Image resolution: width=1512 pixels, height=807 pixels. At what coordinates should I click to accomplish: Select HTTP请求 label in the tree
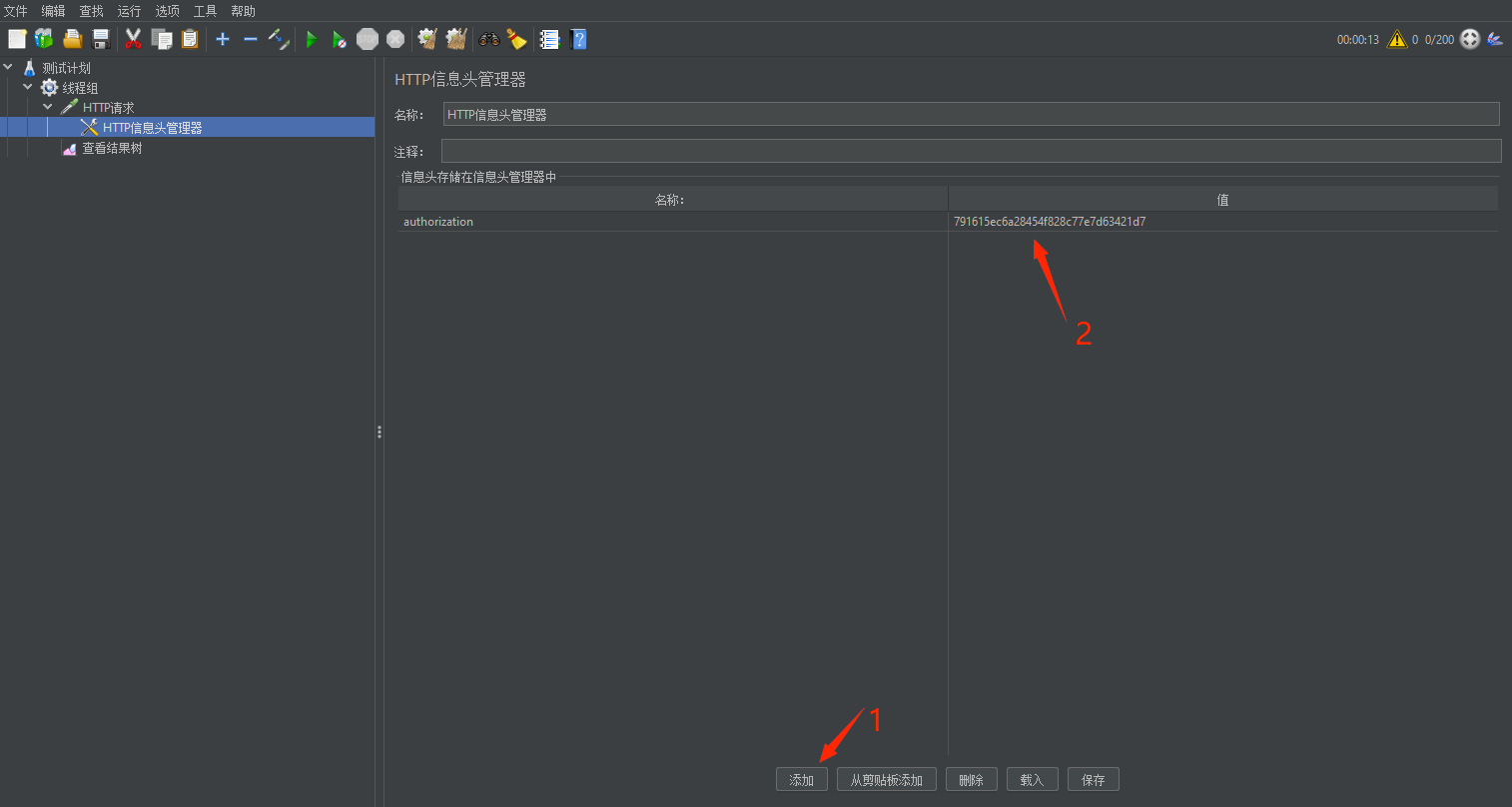(x=108, y=108)
